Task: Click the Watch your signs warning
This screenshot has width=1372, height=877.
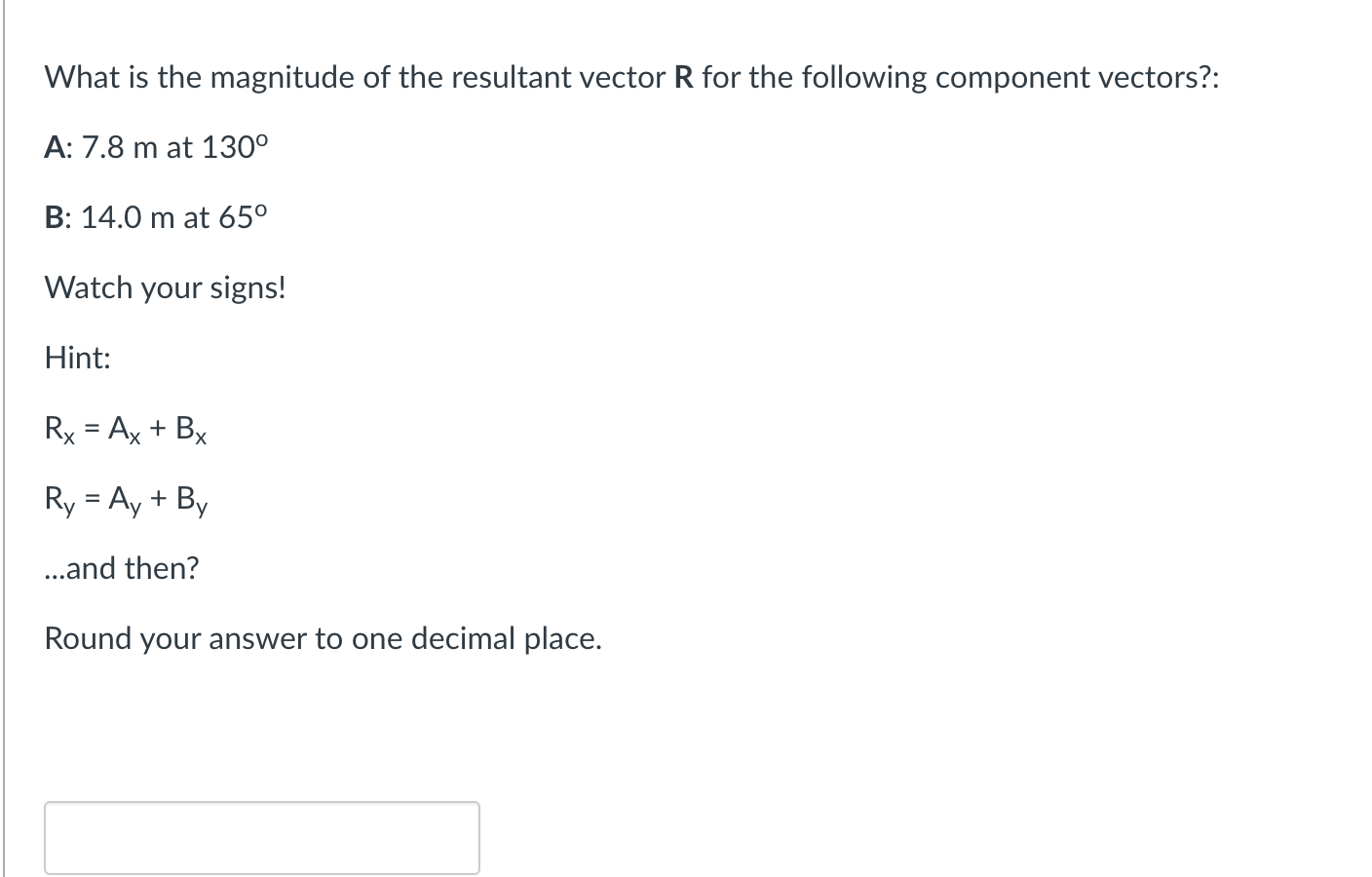Action: (165, 287)
